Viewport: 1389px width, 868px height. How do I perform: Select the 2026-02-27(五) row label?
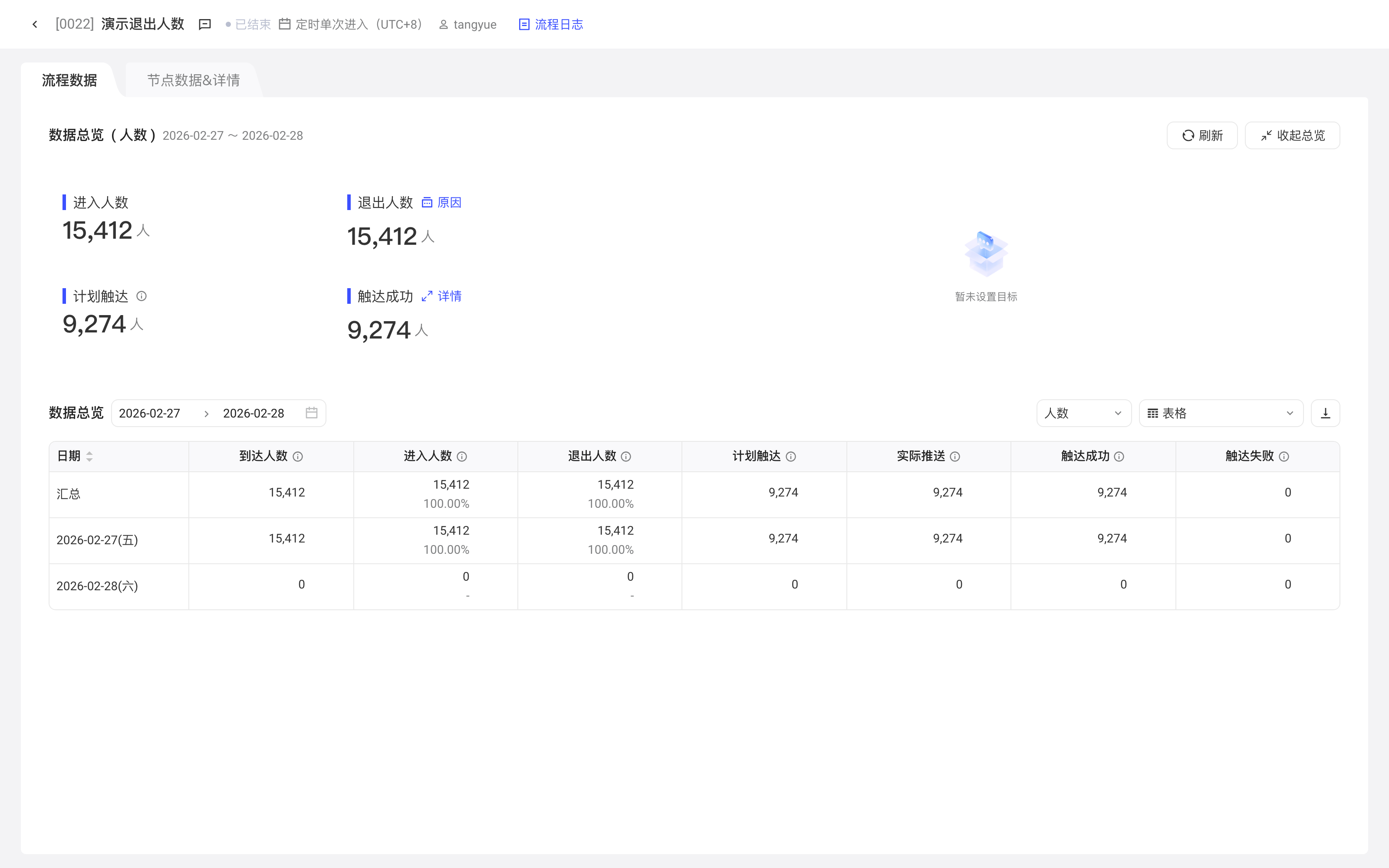point(97,539)
